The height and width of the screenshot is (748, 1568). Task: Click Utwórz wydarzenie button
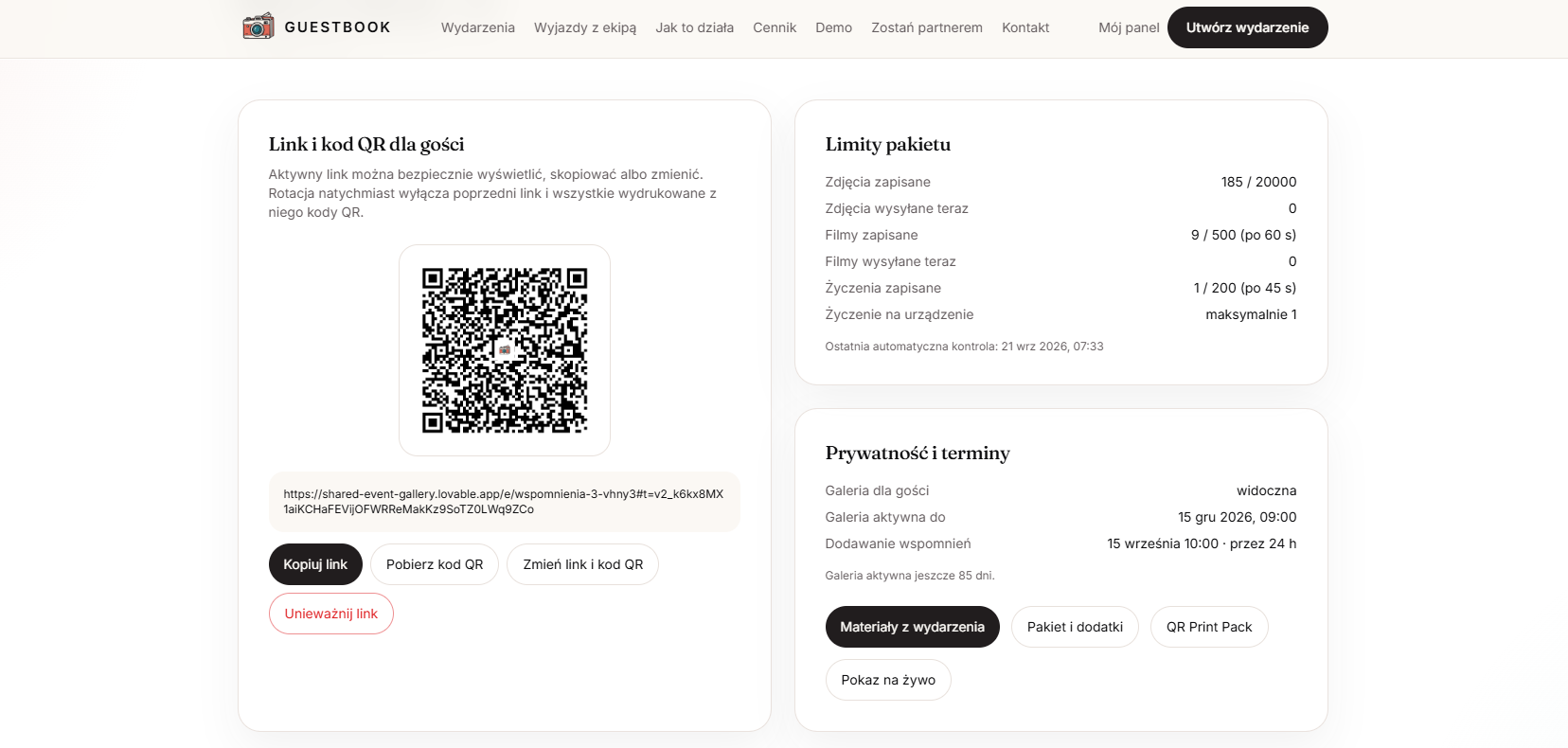(1247, 27)
